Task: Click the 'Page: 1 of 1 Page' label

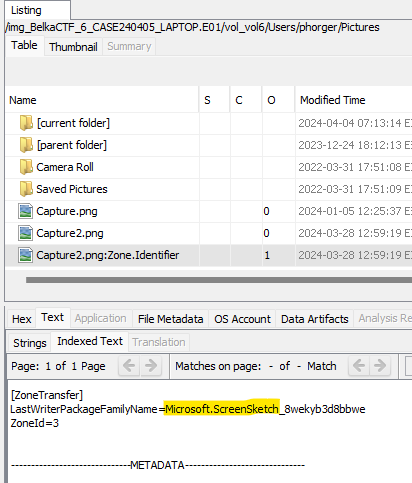Action: tap(58, 366)
